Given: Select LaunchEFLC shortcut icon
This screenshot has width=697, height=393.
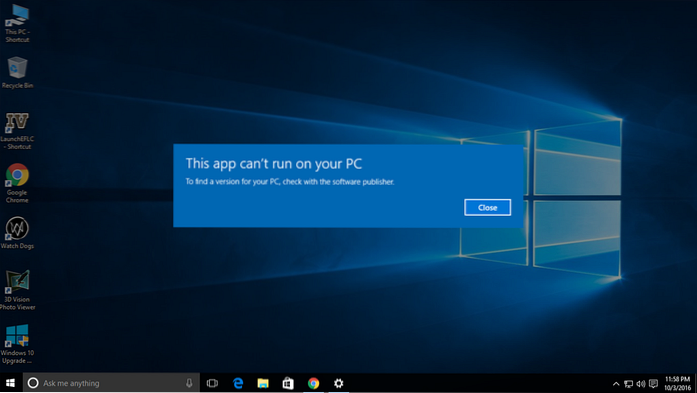Looking at the screenshot, I should pos(17,131).
